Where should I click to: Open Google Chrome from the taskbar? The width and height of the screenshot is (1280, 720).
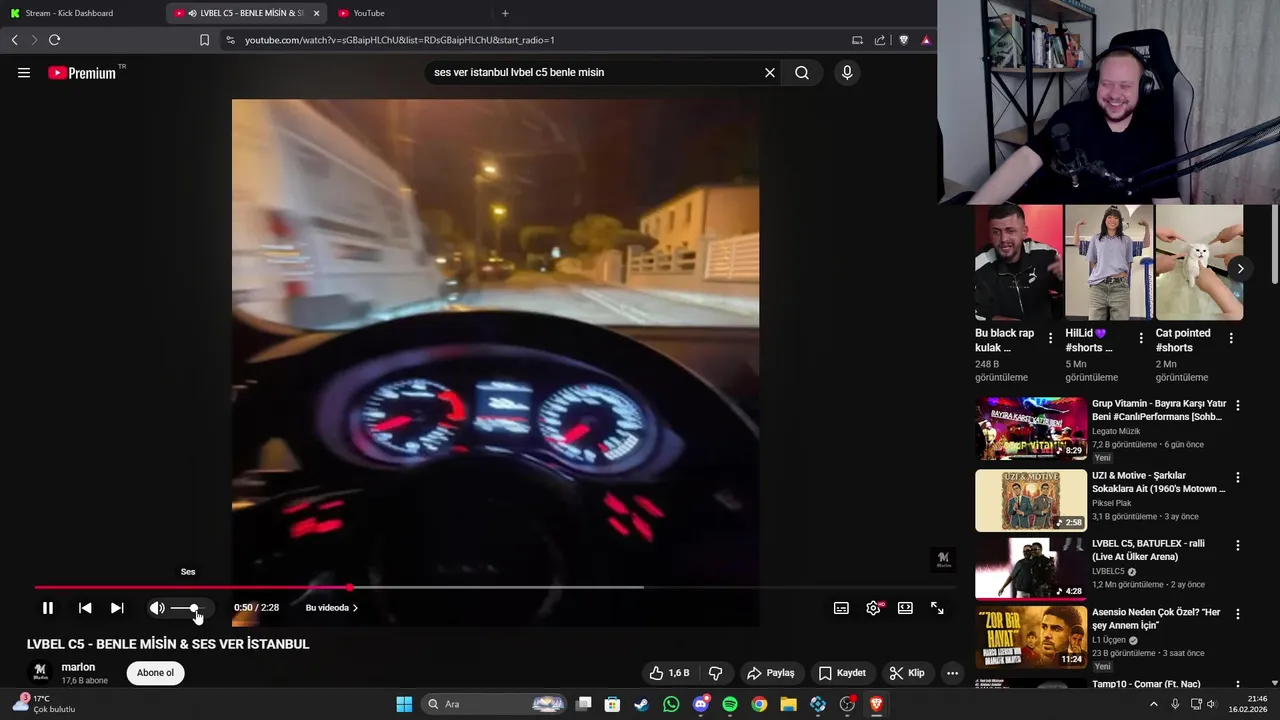pos(759,704)
